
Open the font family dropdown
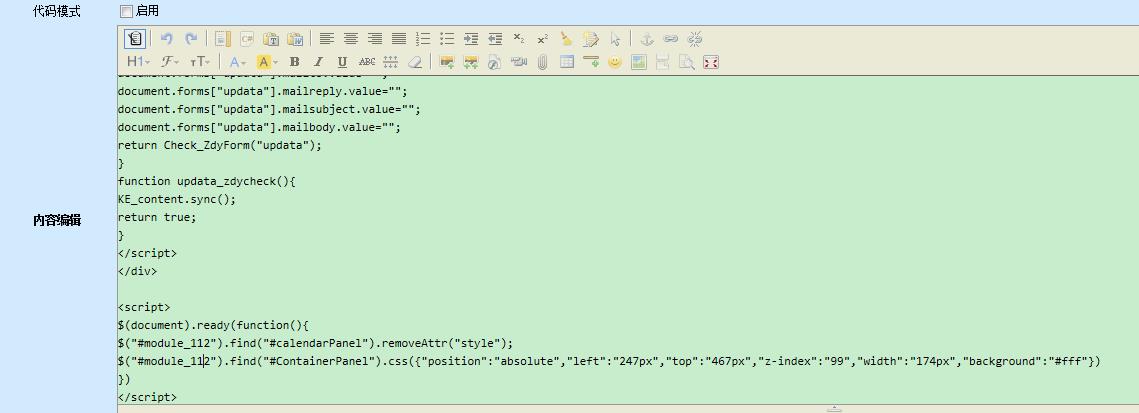(x=171, y=62)
